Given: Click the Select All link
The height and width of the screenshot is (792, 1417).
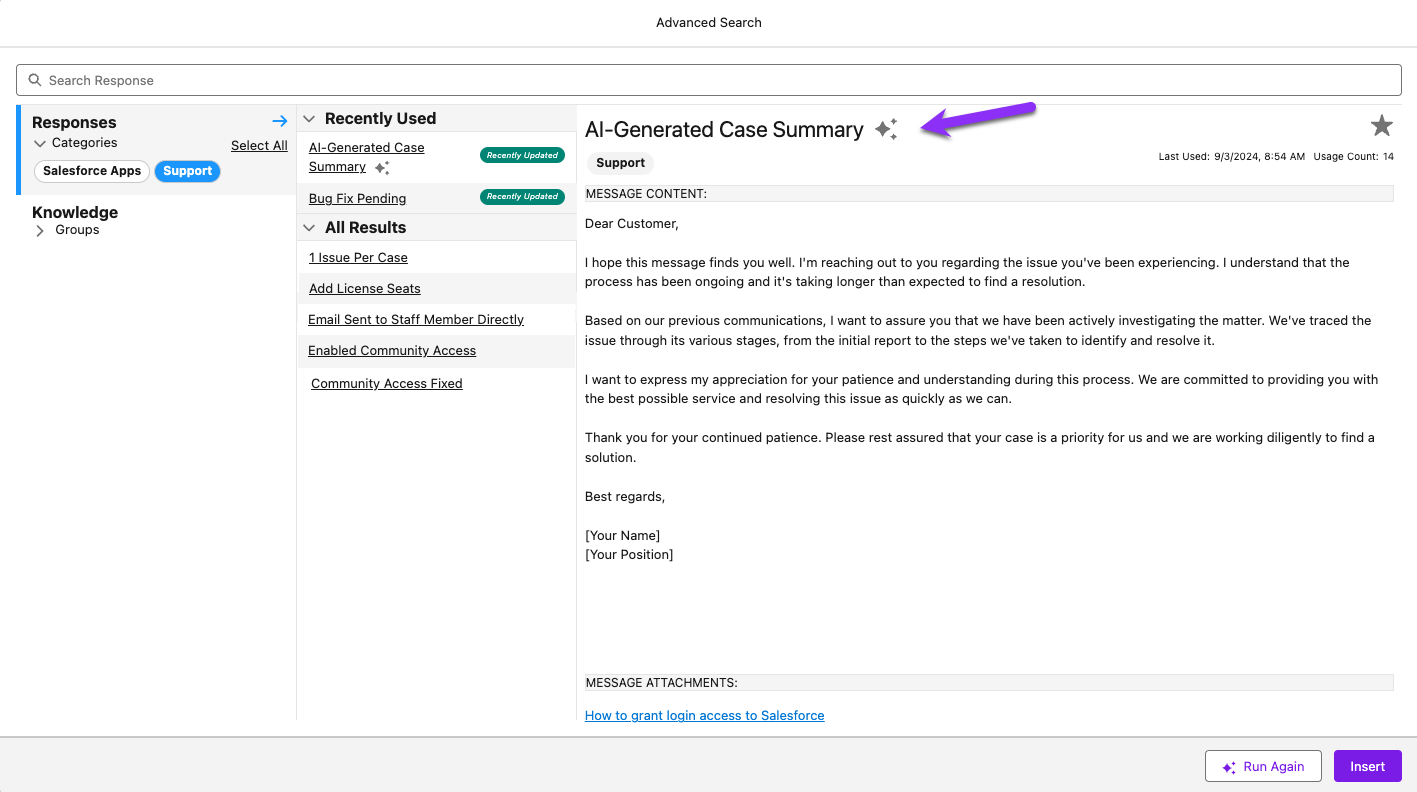Looking at the screenshot, I should pos(259,145).
